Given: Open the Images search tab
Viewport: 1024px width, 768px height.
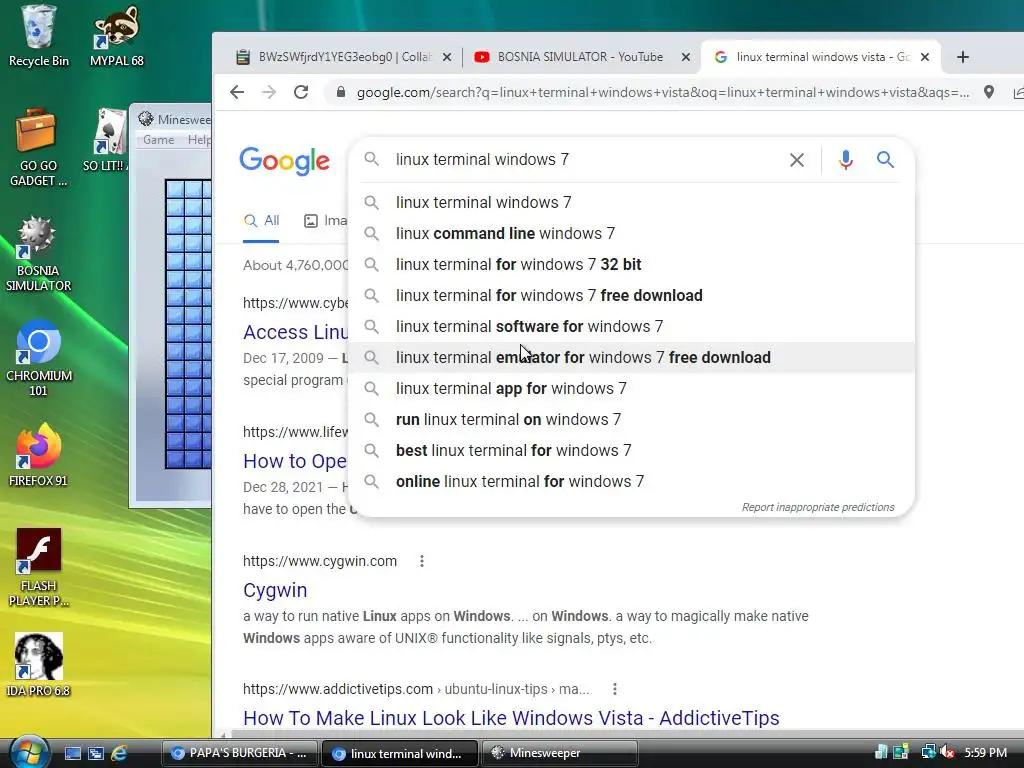Looking at the screenshot, I should pyautogui.click(x=326, y=221).
